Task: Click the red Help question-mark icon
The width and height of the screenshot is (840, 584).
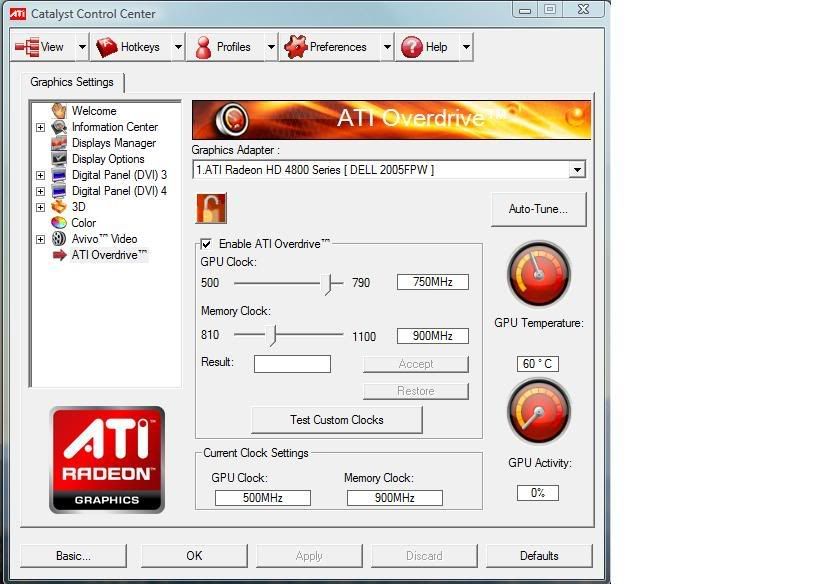Action: 412,47
